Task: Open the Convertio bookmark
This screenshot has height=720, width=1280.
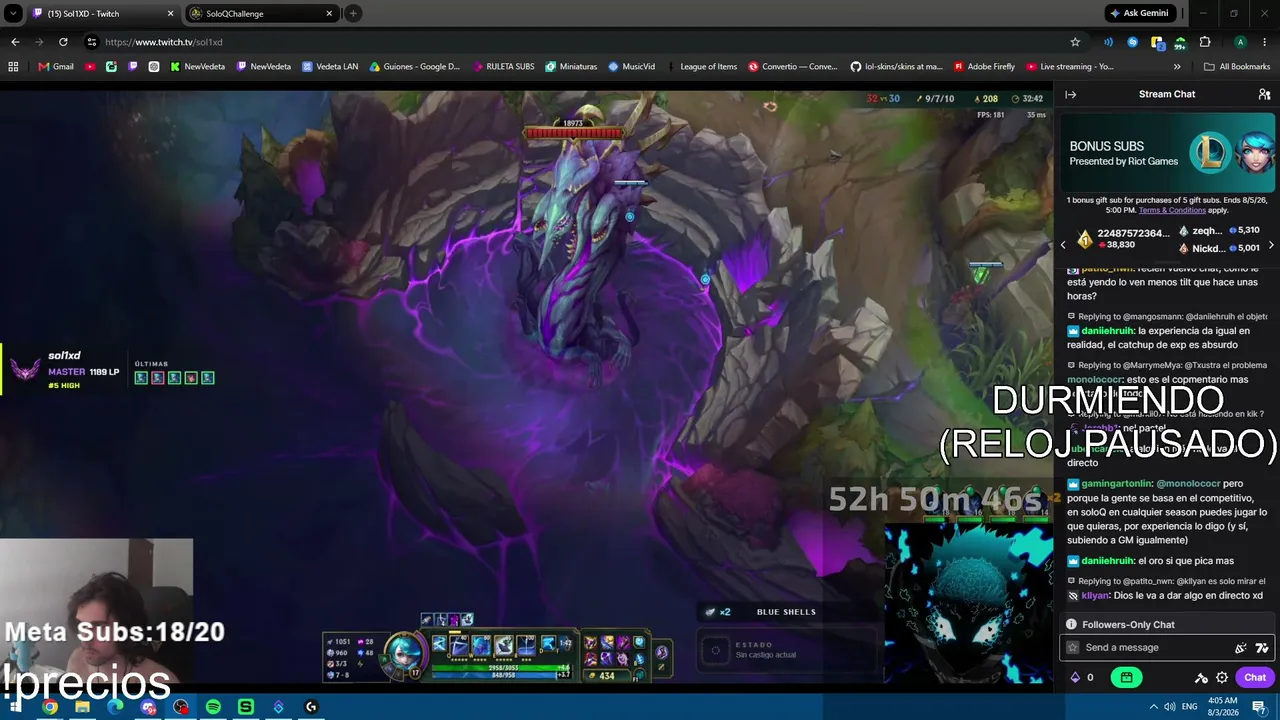Action: click(793, 67)
